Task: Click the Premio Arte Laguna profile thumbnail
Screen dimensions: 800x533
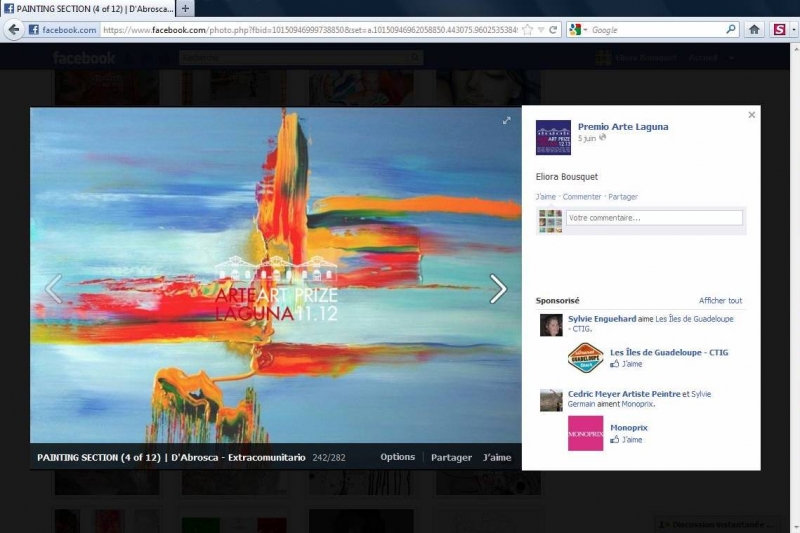Action: tap(553, 137)
